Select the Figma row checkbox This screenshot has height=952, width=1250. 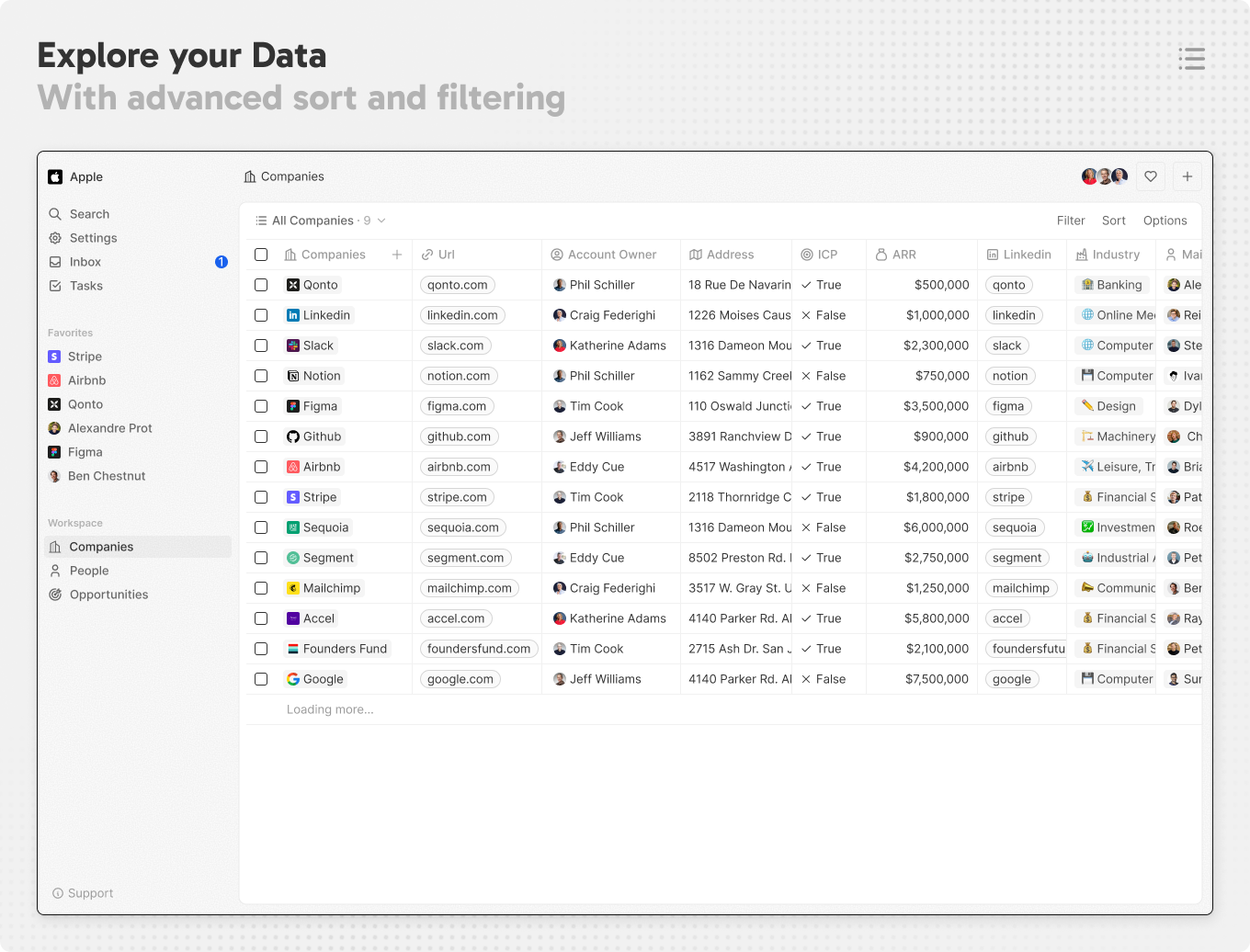[x=261, y=406]
